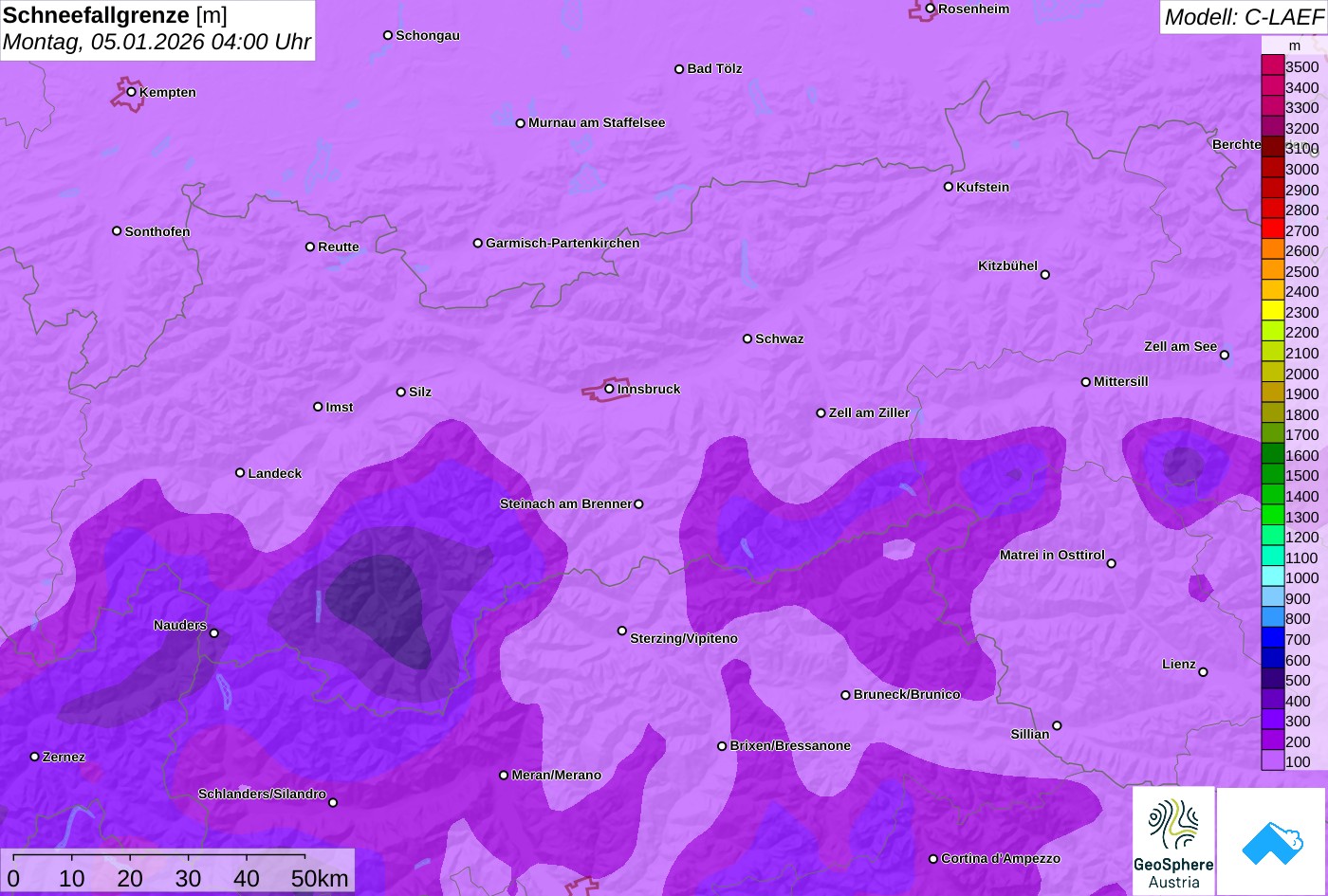Select the 2300 m yellow legend swatch

1272,311
